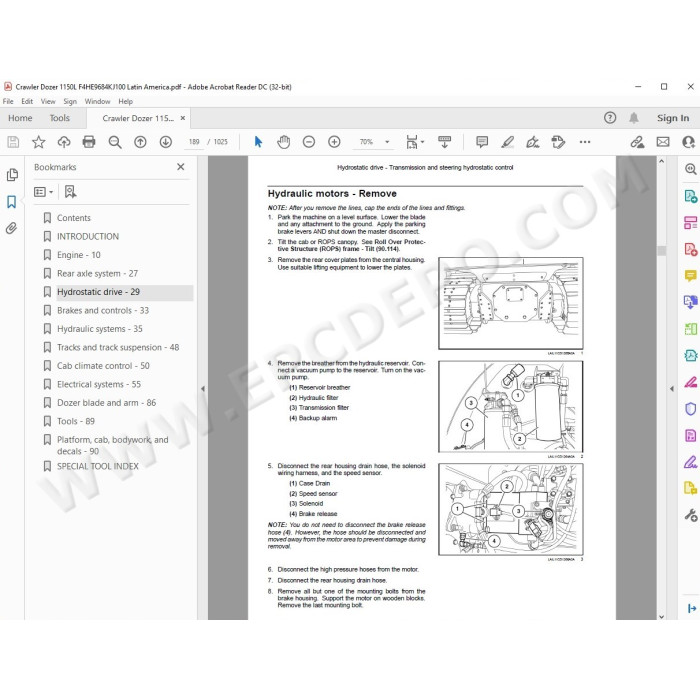Open the File menu

click(8, 101)
